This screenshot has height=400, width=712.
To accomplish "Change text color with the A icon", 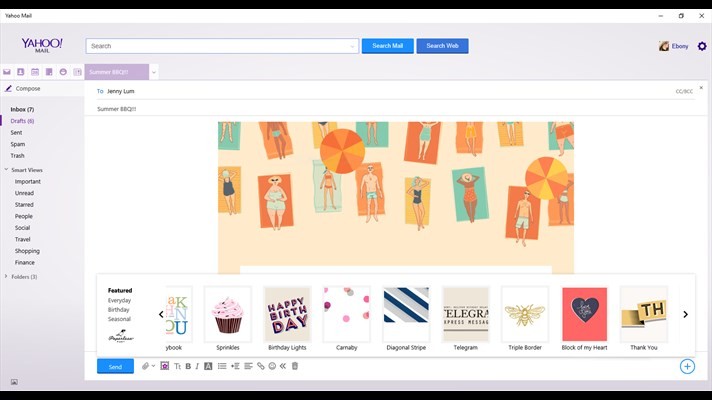I will click(208, 366).
